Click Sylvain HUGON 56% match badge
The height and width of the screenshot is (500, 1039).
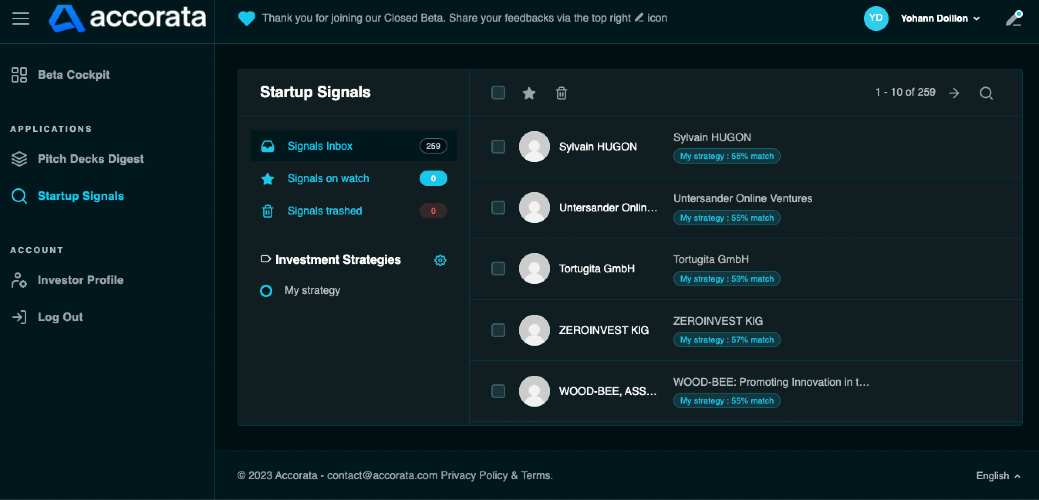(727, 156)
